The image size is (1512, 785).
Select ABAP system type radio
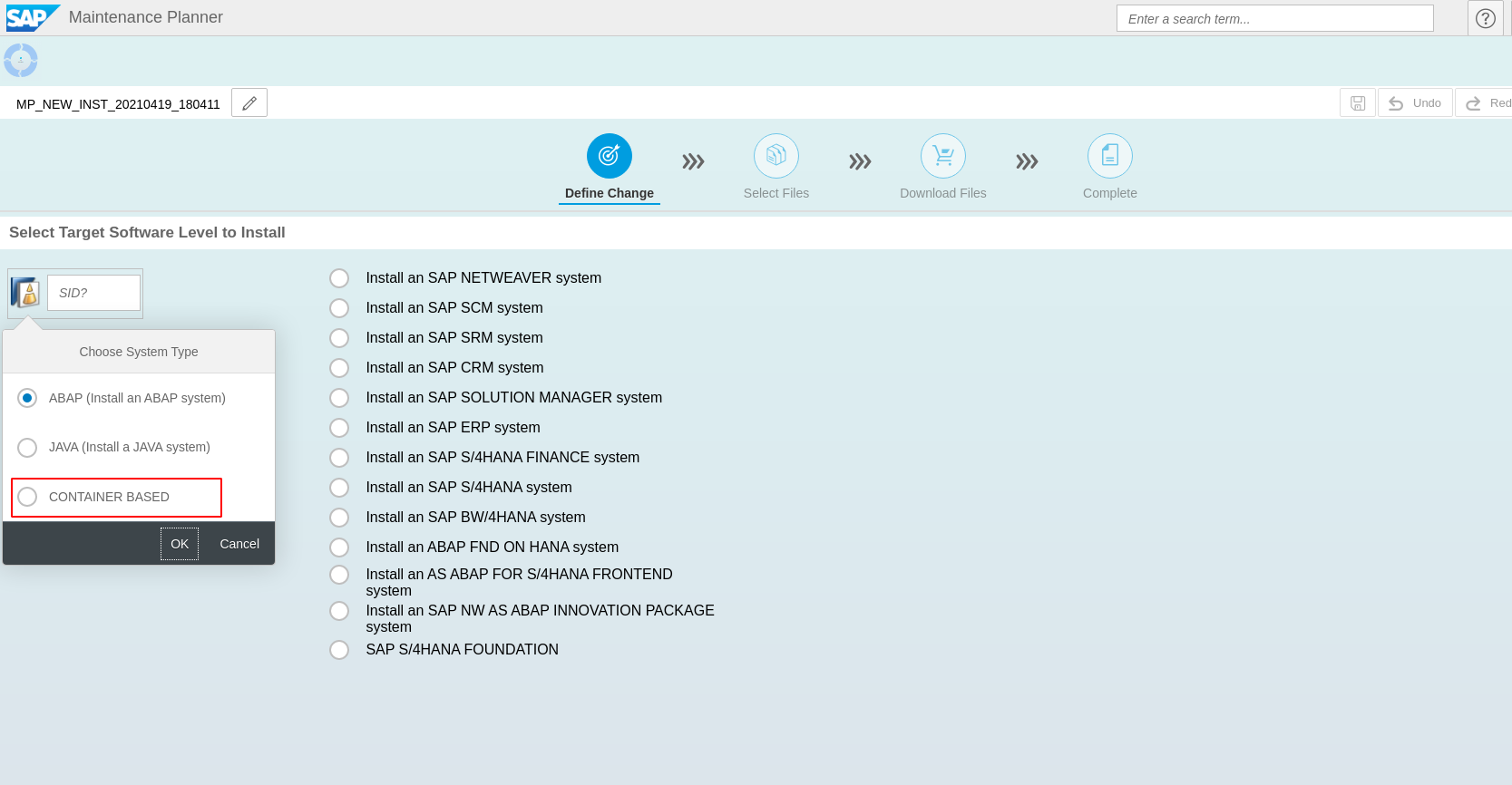click(x=27, y=398)
